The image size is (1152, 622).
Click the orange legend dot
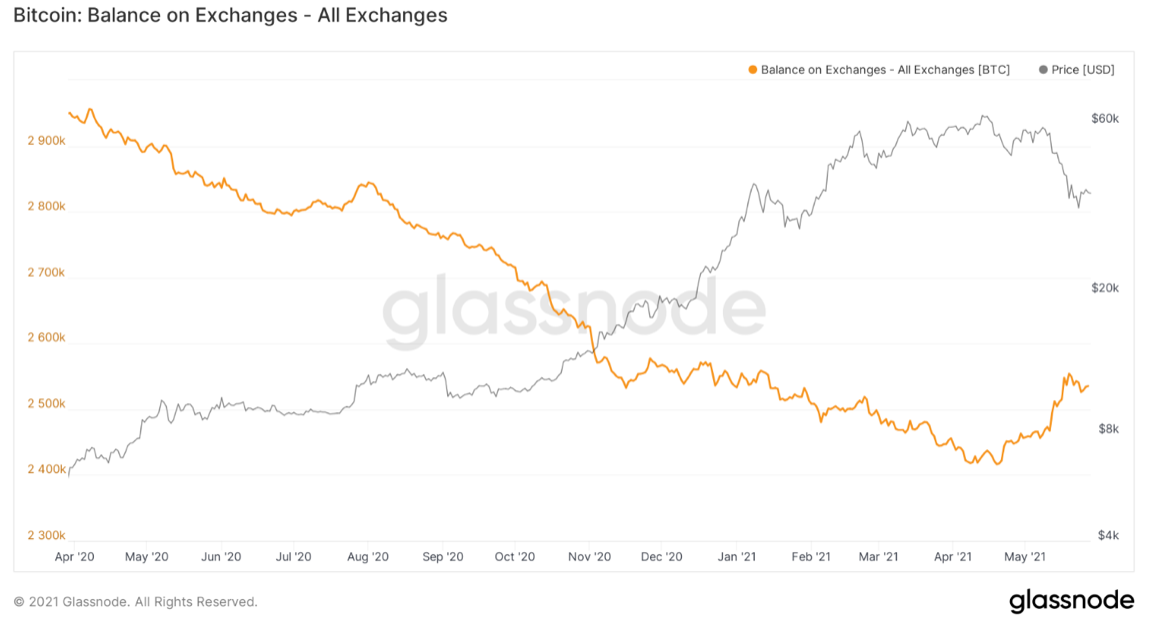pyautogui.click(x=752, y=70)
